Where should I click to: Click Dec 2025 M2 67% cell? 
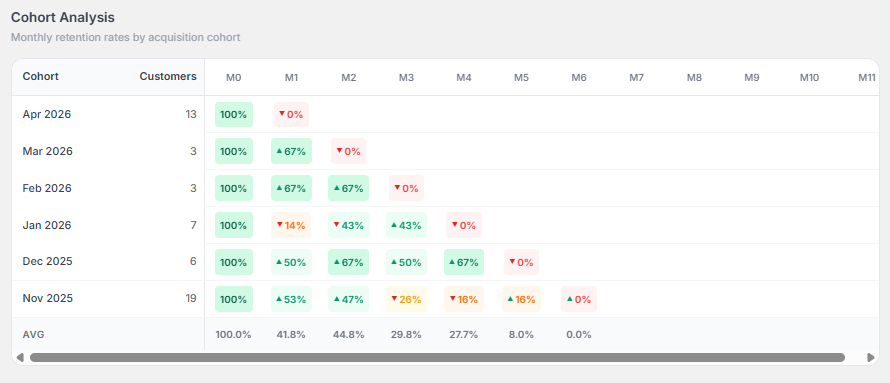tap(349, 263)
